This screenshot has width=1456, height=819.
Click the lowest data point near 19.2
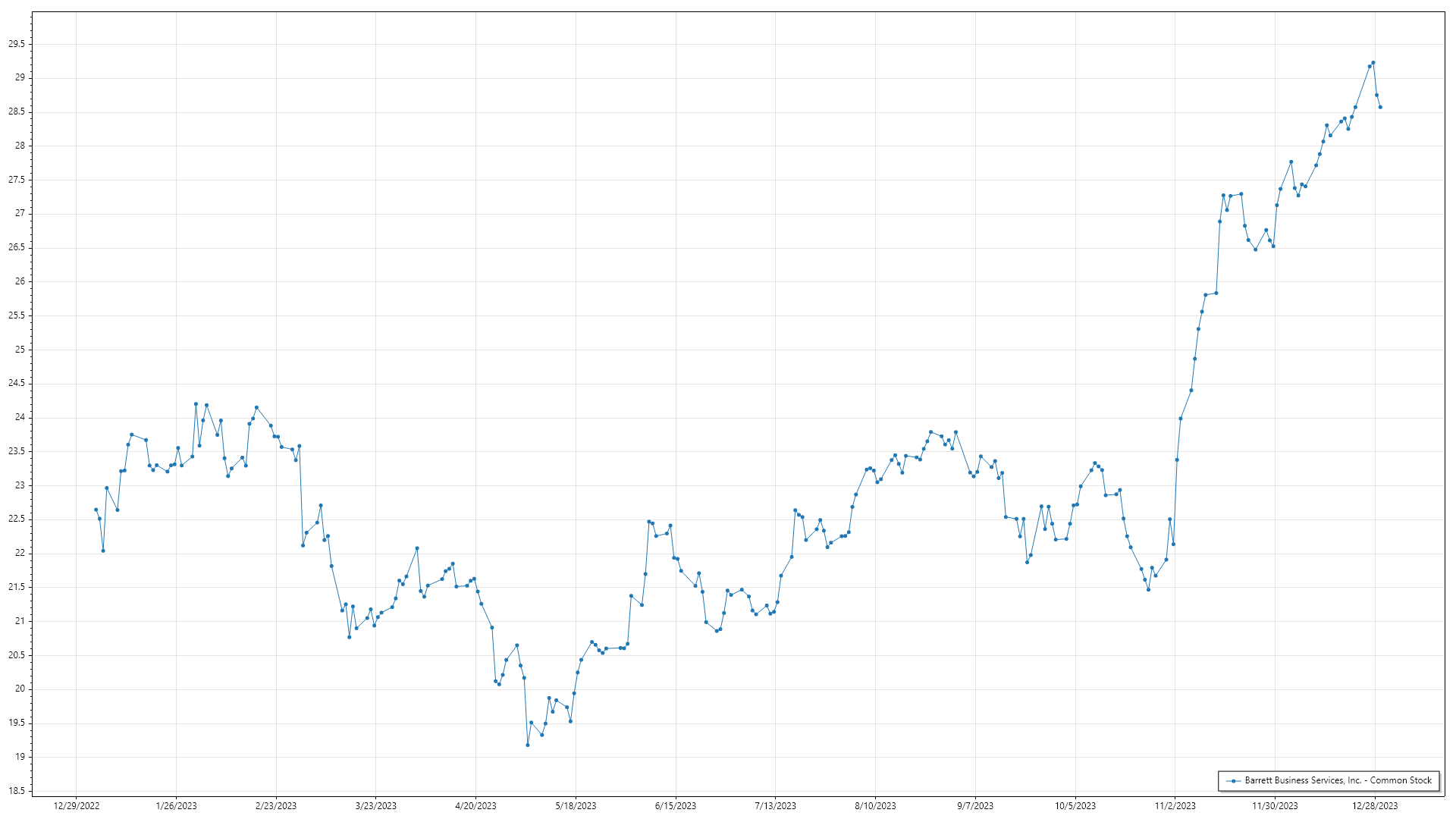pos(528,745)
